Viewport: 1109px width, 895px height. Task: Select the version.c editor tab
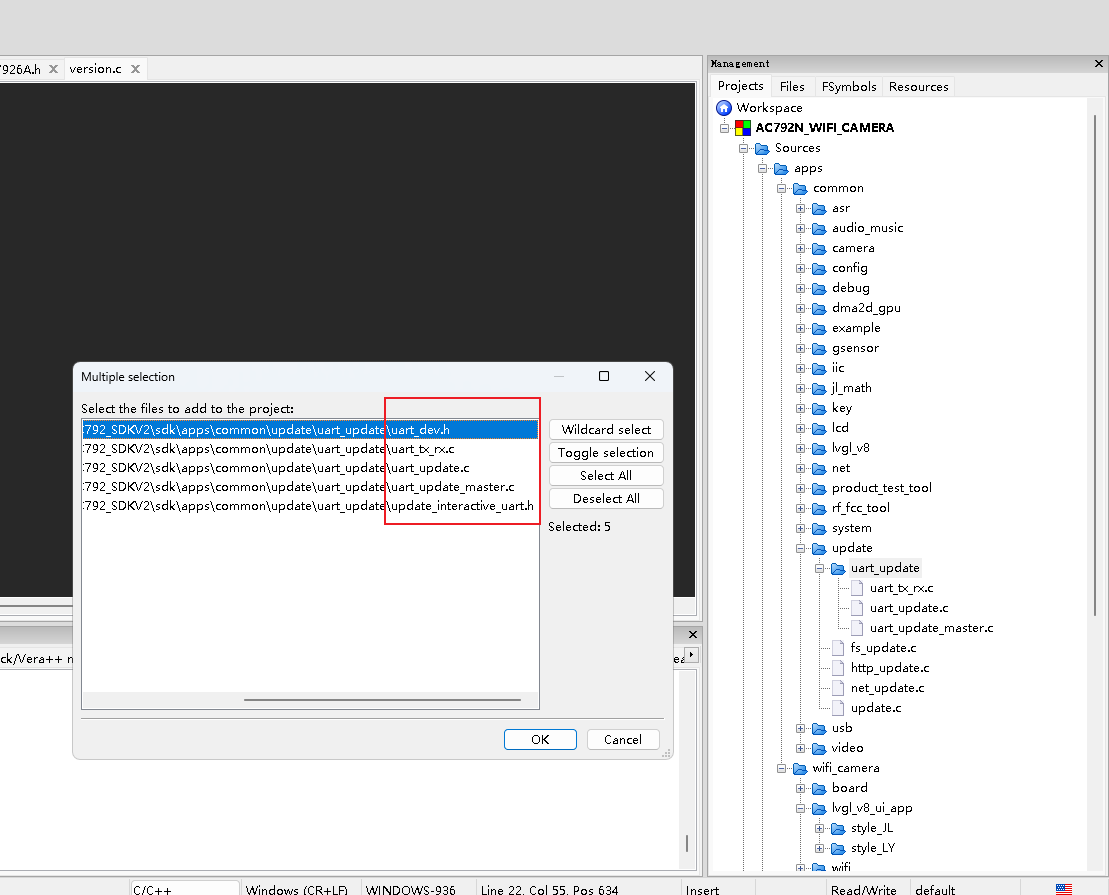click(x=95, y=69)
